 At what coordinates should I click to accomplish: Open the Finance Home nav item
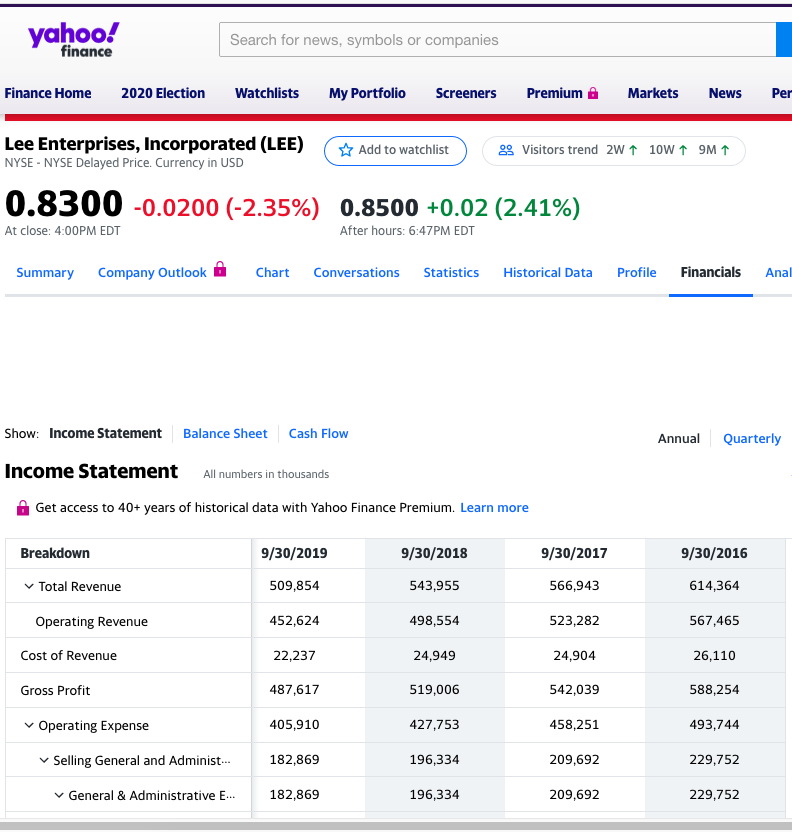48,93
